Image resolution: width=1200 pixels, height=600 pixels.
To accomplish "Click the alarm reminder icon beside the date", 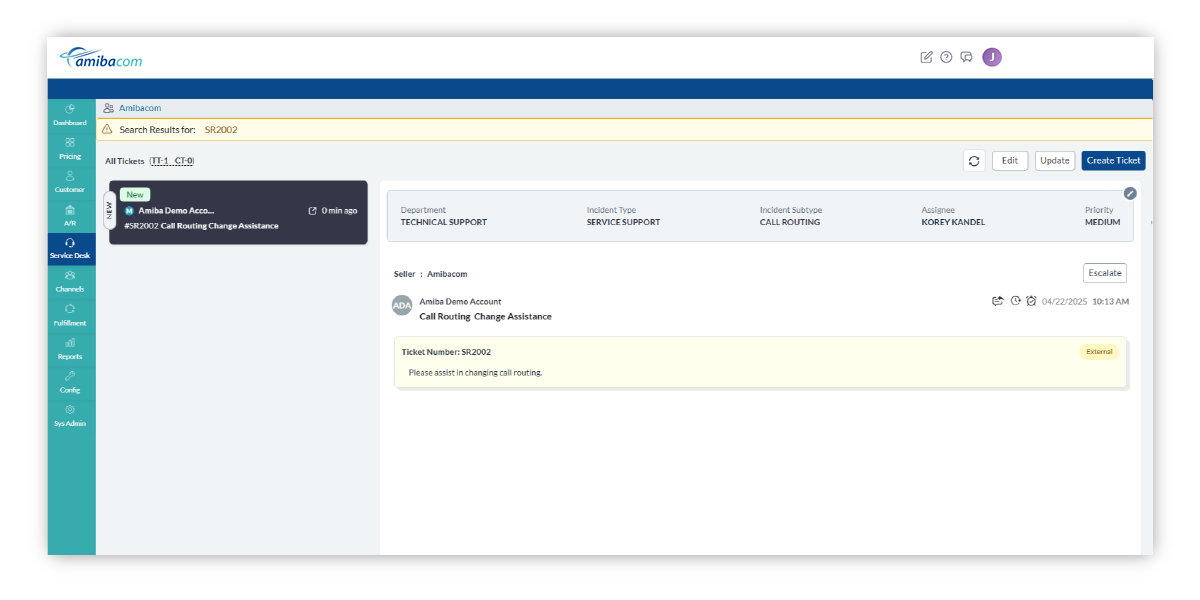I will coord(1031,301).
